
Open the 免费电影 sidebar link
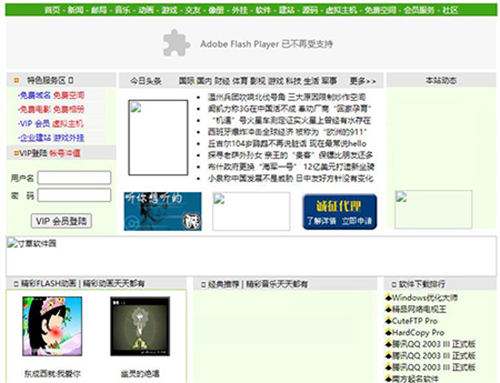point(35,110)
